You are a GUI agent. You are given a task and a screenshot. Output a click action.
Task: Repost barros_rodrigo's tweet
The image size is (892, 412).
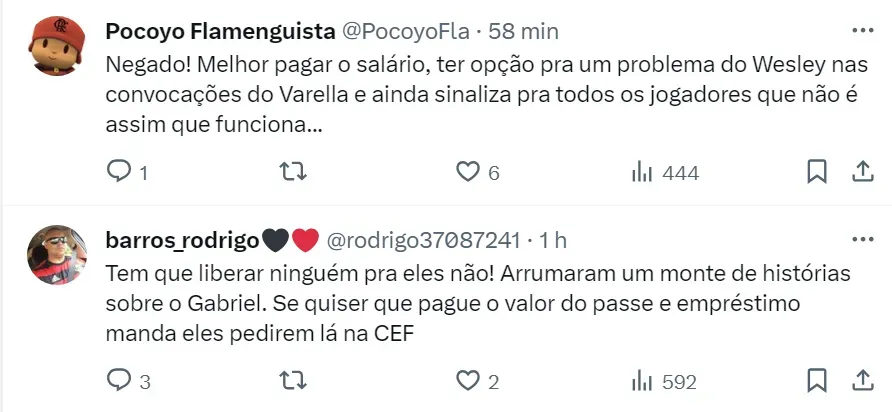pos(291,381)
